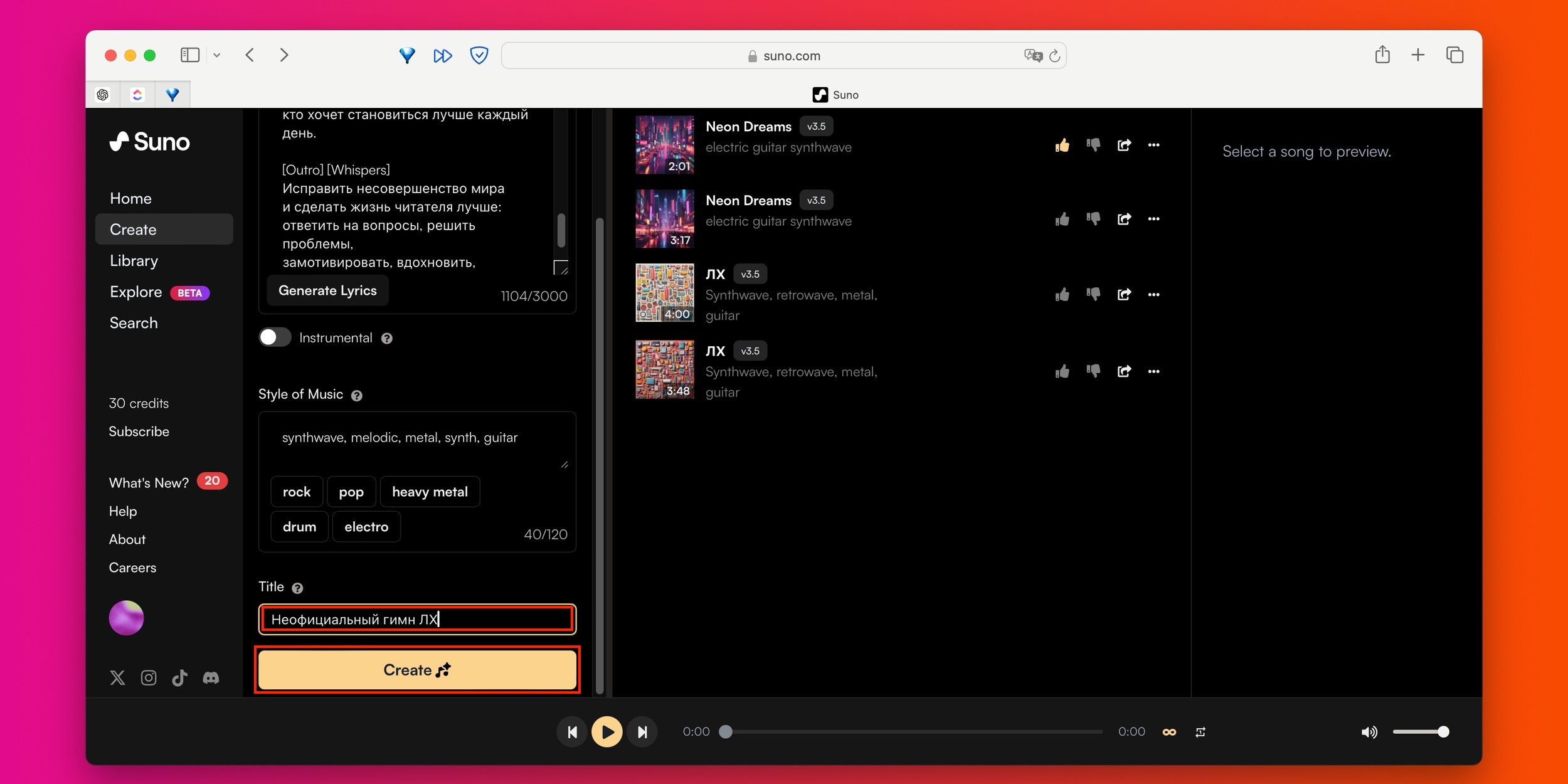Mute the player volume speaker icon
This screenshot has width=1568, height=784.
tap(1369, 732)
